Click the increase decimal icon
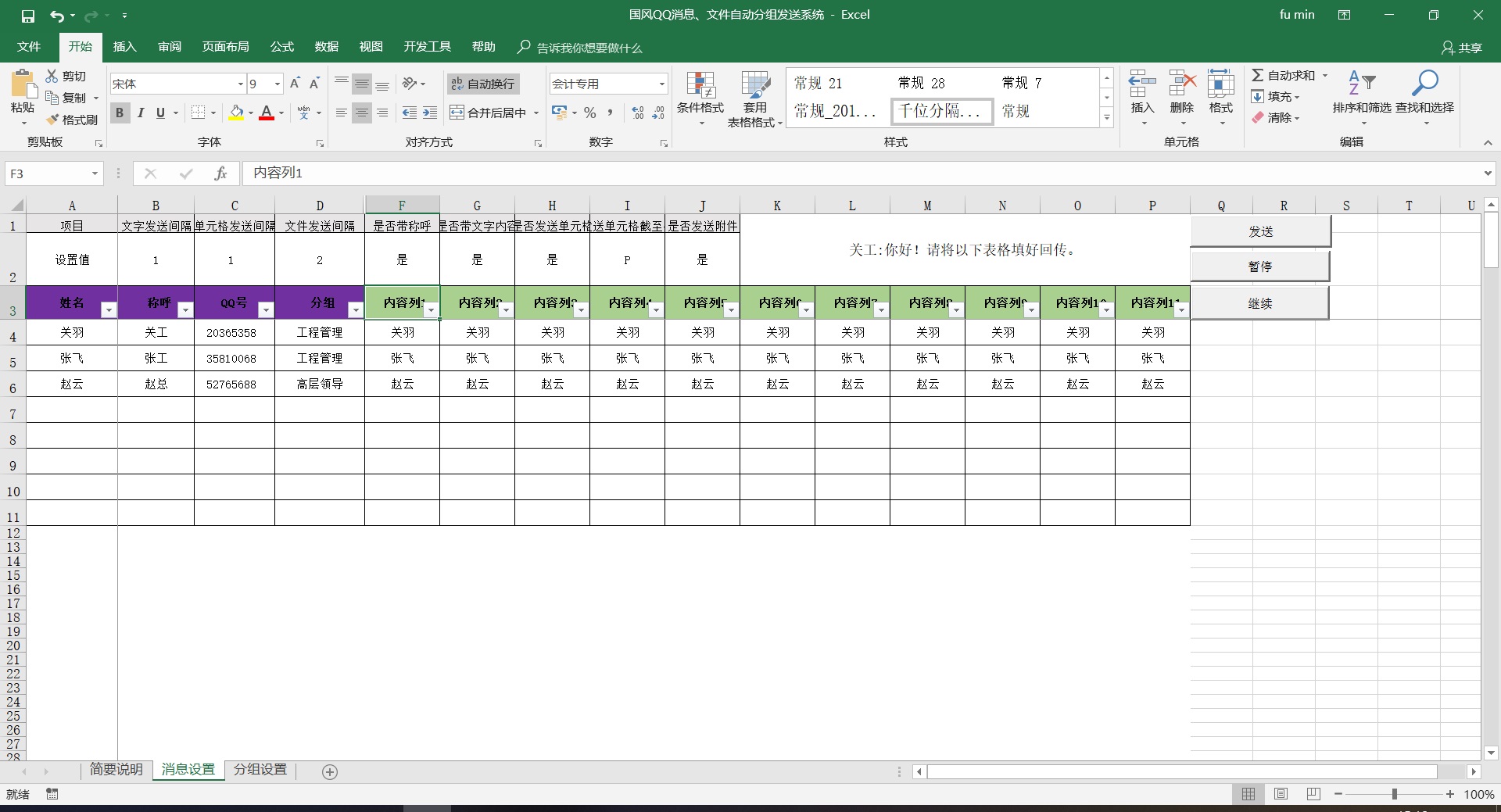This screenshot has height=812, width=1501. click(x=638, y=113)
